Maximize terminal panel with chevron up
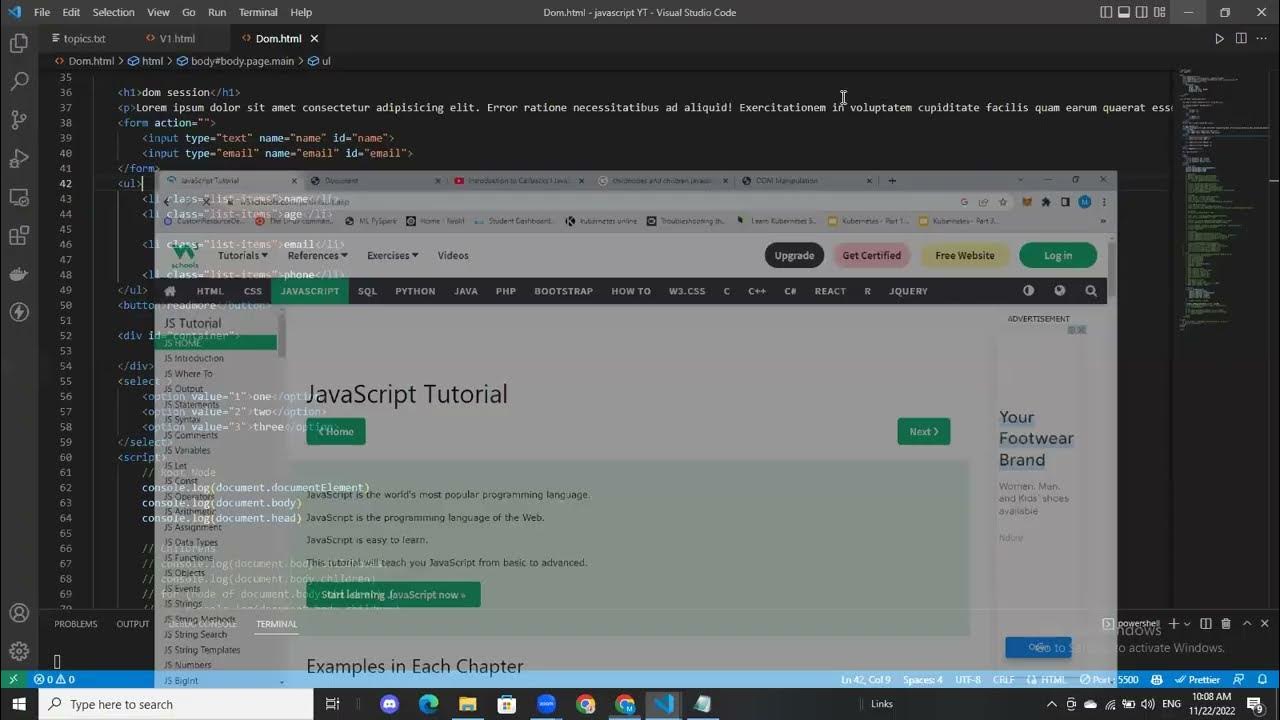1280x720 pixels. tap(1245, 623)
